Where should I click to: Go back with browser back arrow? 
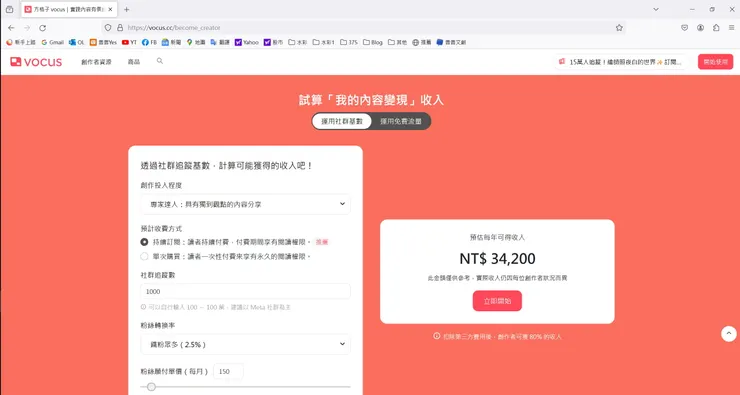[x=11, y=28]
